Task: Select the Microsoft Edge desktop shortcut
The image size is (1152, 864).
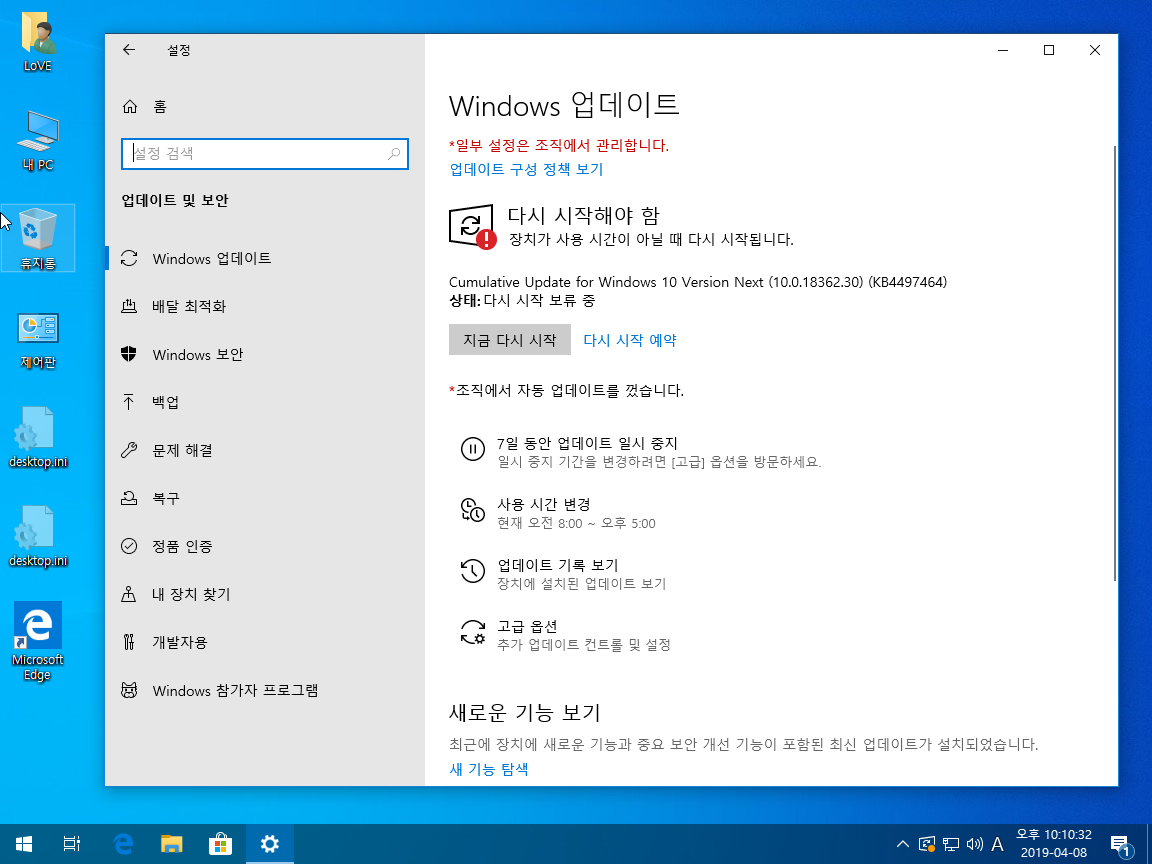Action: click(x=37, y=641)
